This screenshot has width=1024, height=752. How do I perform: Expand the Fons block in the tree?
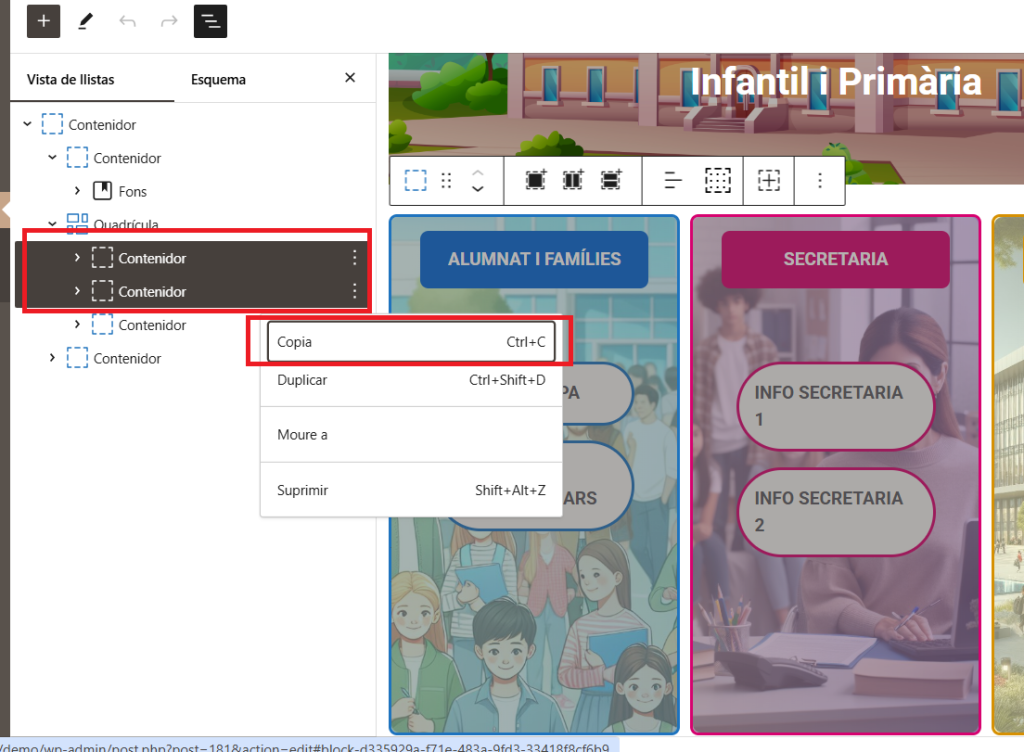(77, 191)
